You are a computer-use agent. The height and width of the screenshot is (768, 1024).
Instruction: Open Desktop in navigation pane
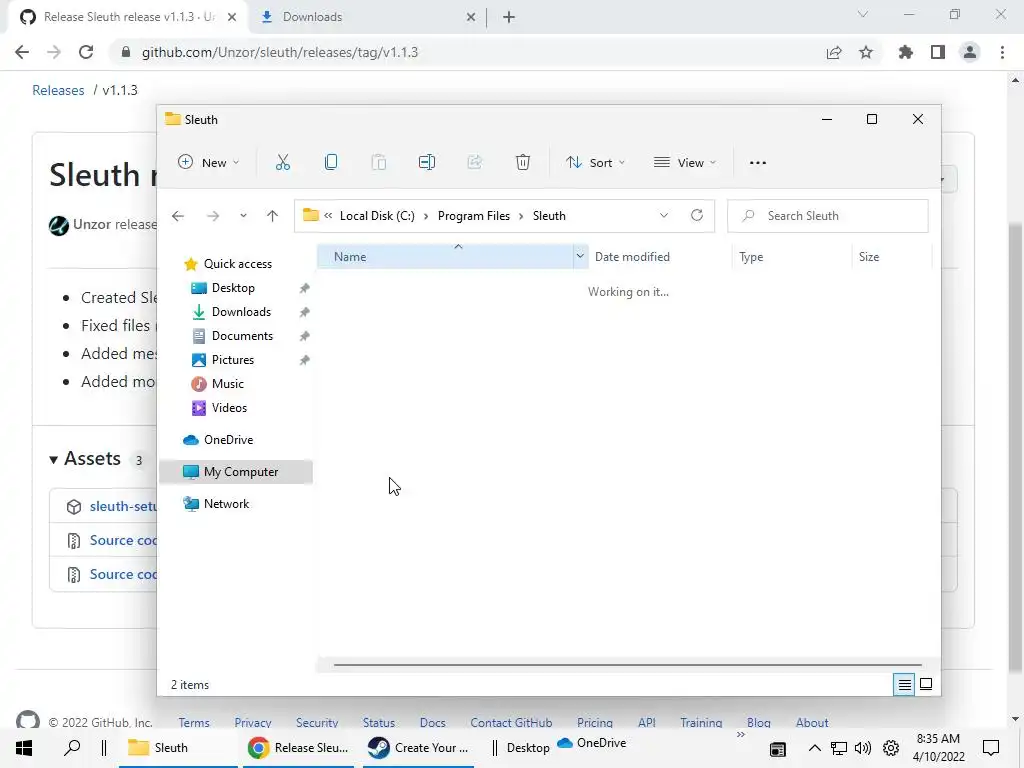pyautogui.click(x=232, y=288)
